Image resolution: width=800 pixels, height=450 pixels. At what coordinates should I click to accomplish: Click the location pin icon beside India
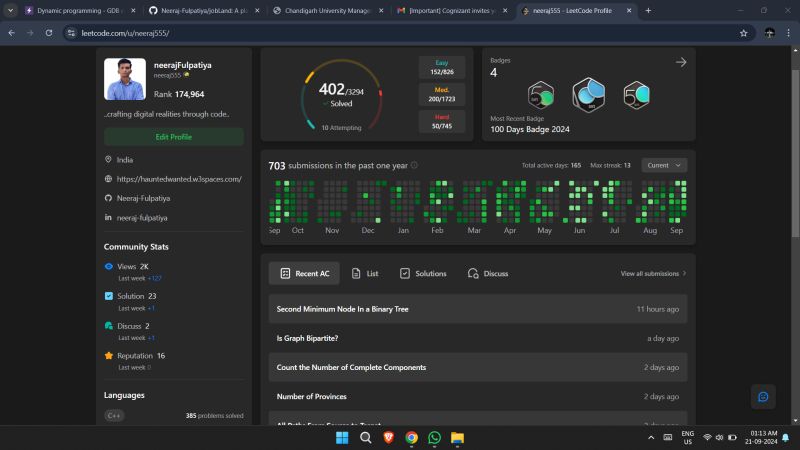[108, 160]
